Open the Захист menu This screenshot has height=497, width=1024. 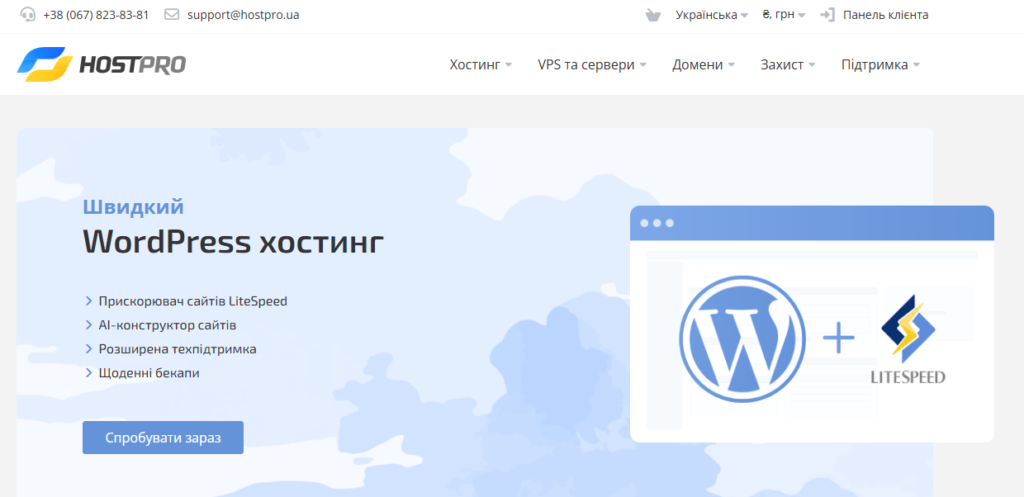(787, 65)
